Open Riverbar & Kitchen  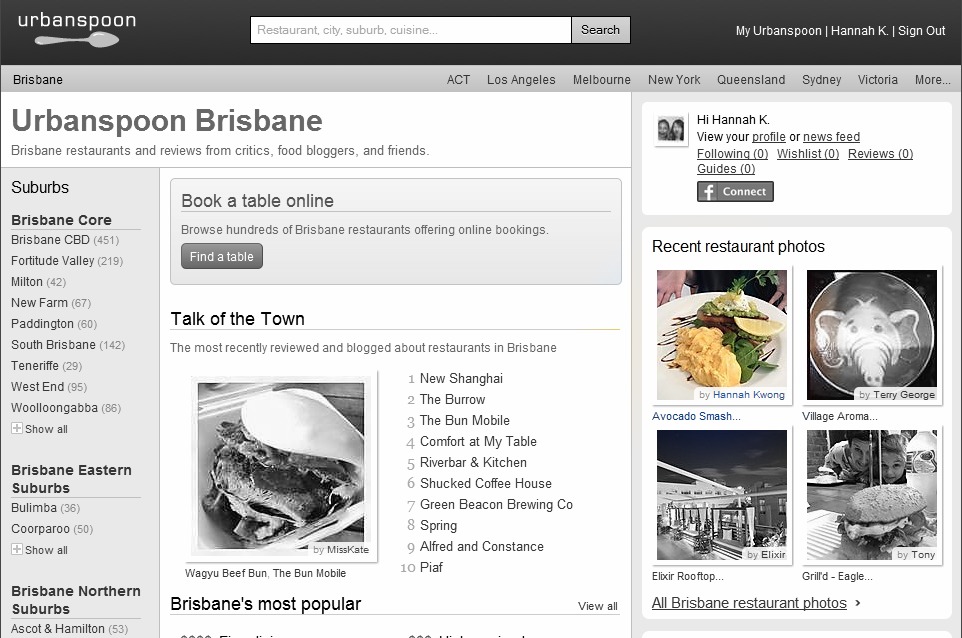[x=473, y=463]
